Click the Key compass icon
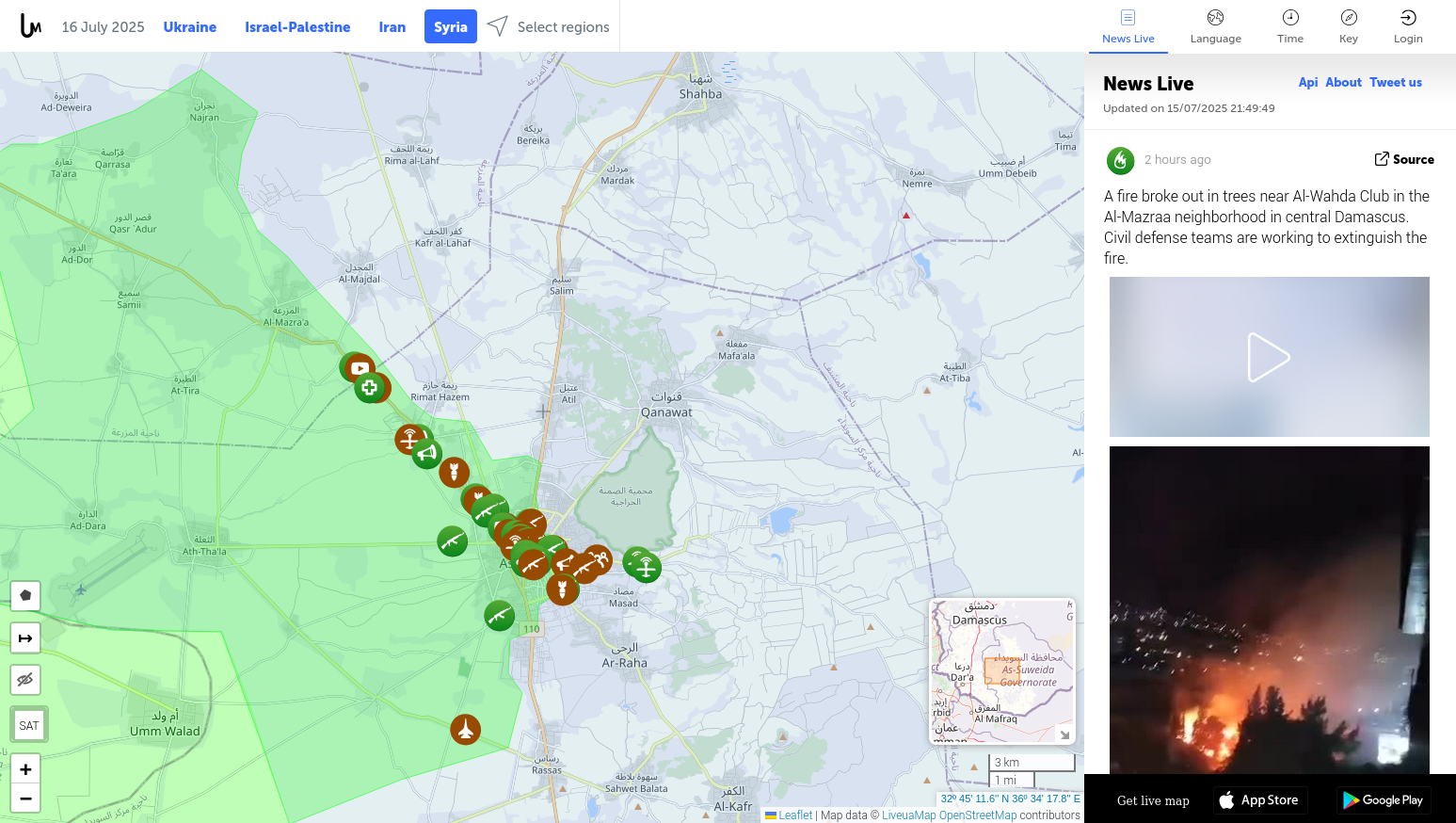This screenshot has width=1456, height=823. point(1349,17)
